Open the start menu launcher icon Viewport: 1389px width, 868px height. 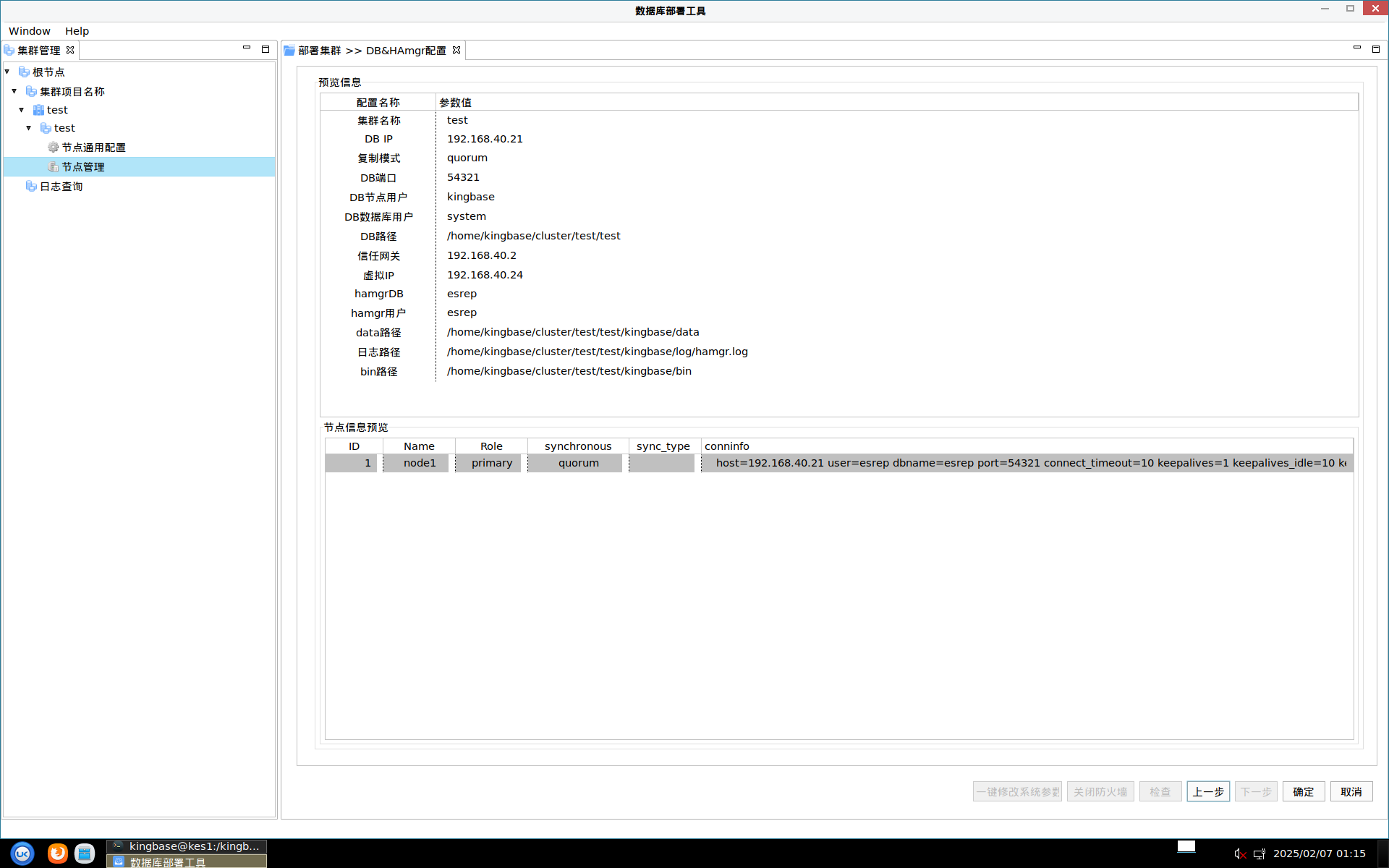(22, 854)
